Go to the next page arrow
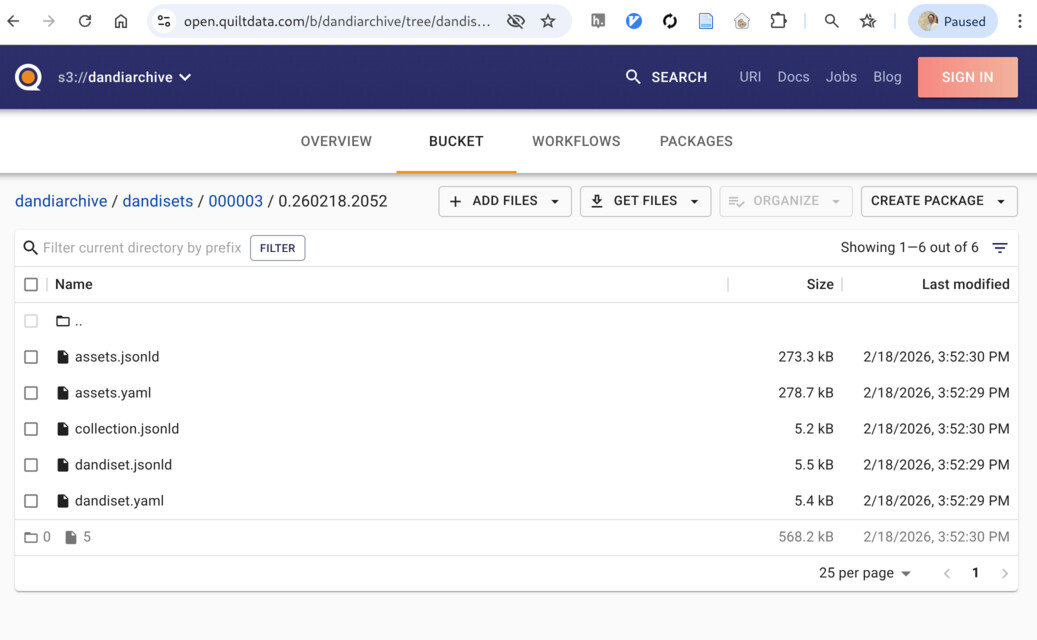The width and height of the screenshot is (1037, 640). 1005,573
